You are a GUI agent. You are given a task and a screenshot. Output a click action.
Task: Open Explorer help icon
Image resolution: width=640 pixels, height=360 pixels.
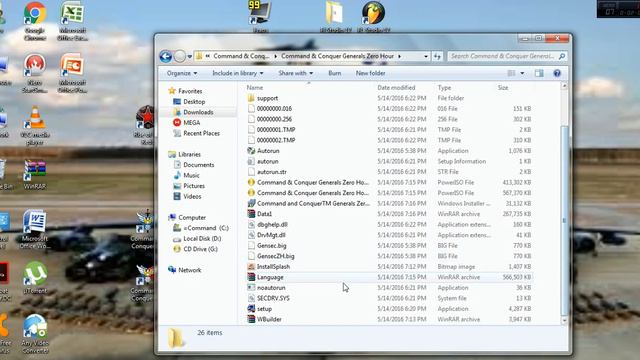(557, 73)
